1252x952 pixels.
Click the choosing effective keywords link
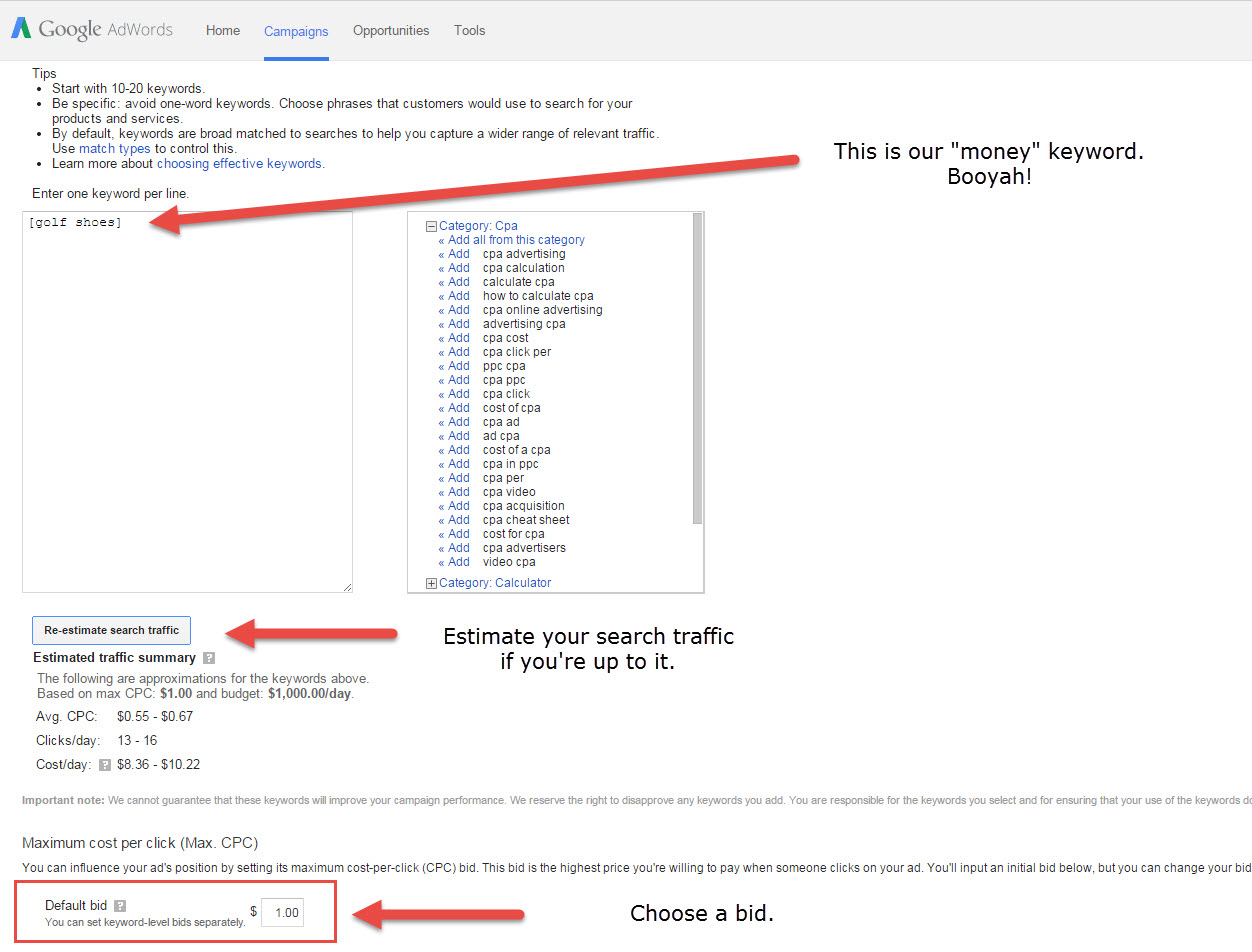click(x=239, y=163)
